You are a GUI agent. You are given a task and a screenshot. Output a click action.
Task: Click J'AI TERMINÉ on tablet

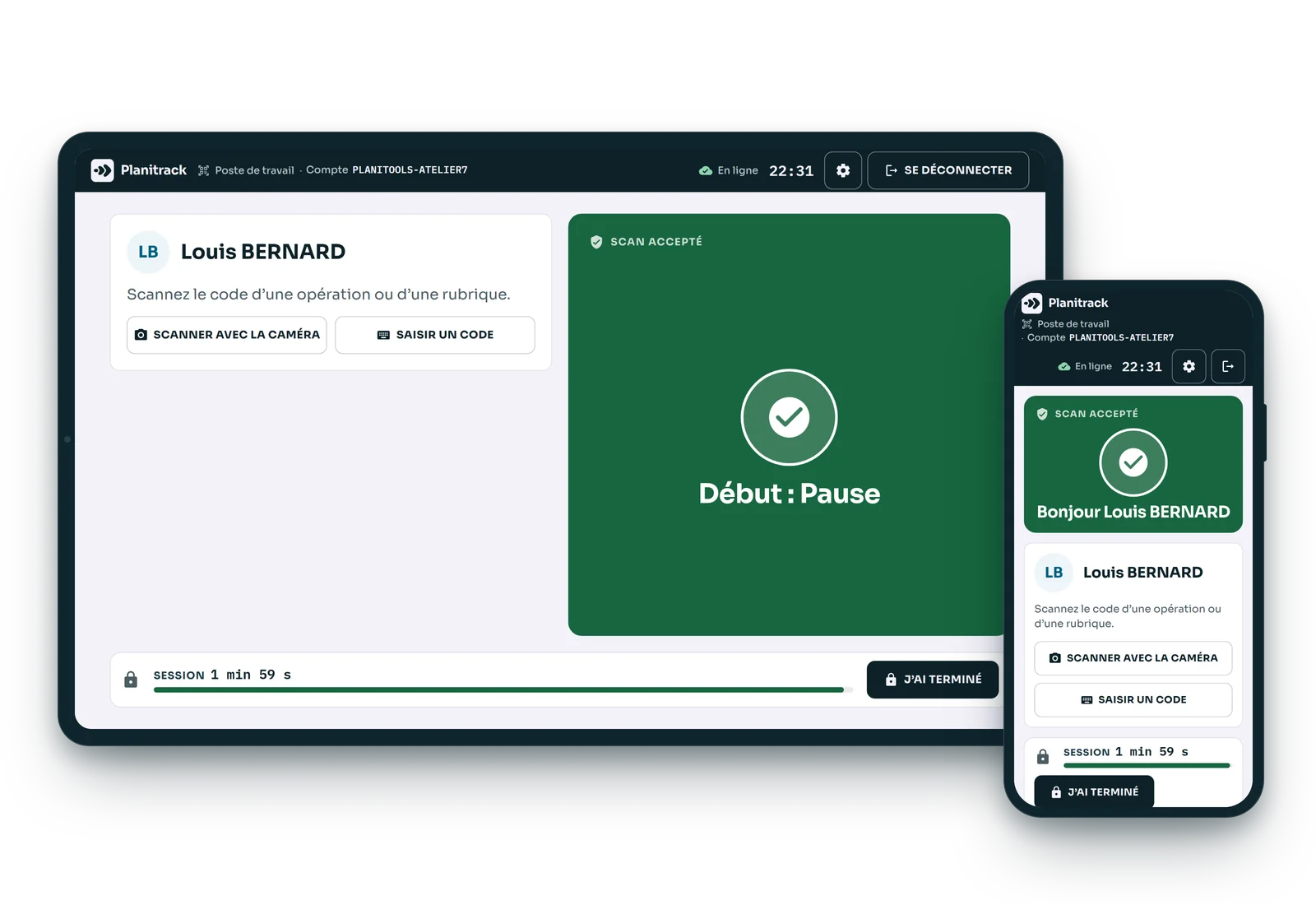coord(933,680)
